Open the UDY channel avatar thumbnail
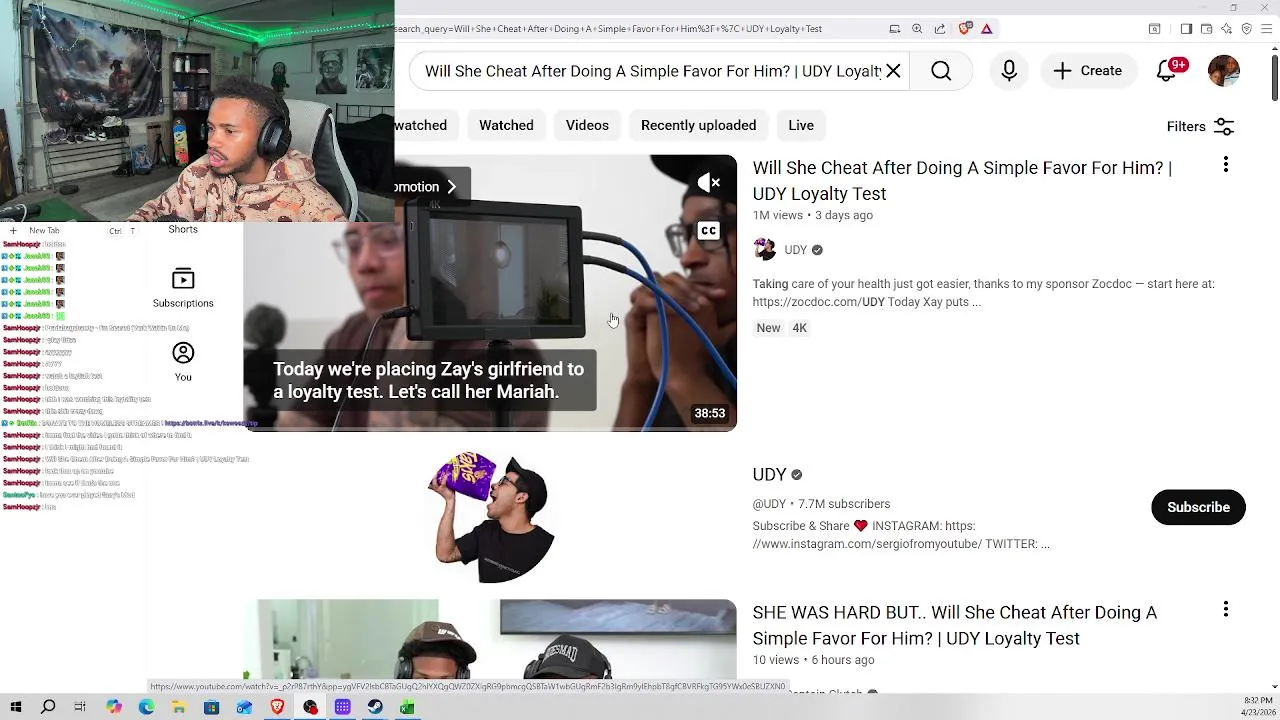 pos(490,517)
